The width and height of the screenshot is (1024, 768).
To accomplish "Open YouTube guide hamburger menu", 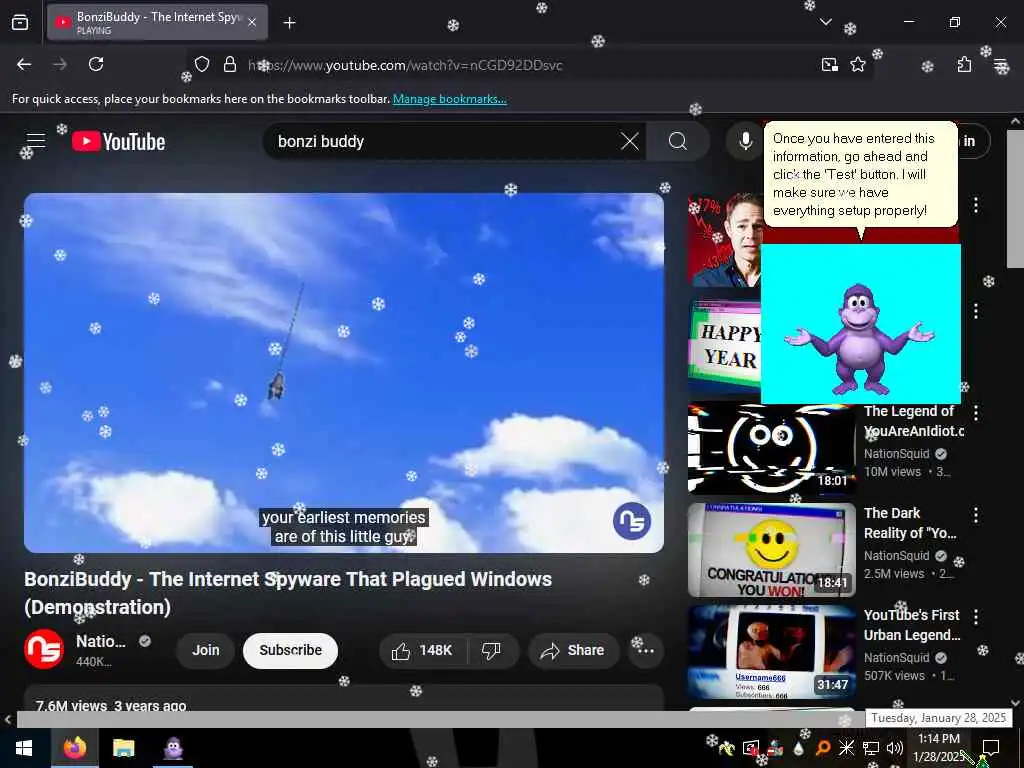I will (x=36, y=141).
